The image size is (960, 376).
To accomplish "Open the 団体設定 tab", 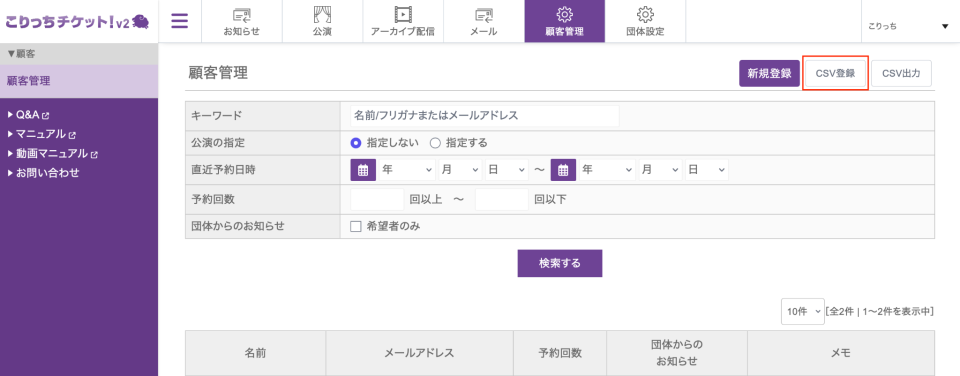I will (645, 21).
